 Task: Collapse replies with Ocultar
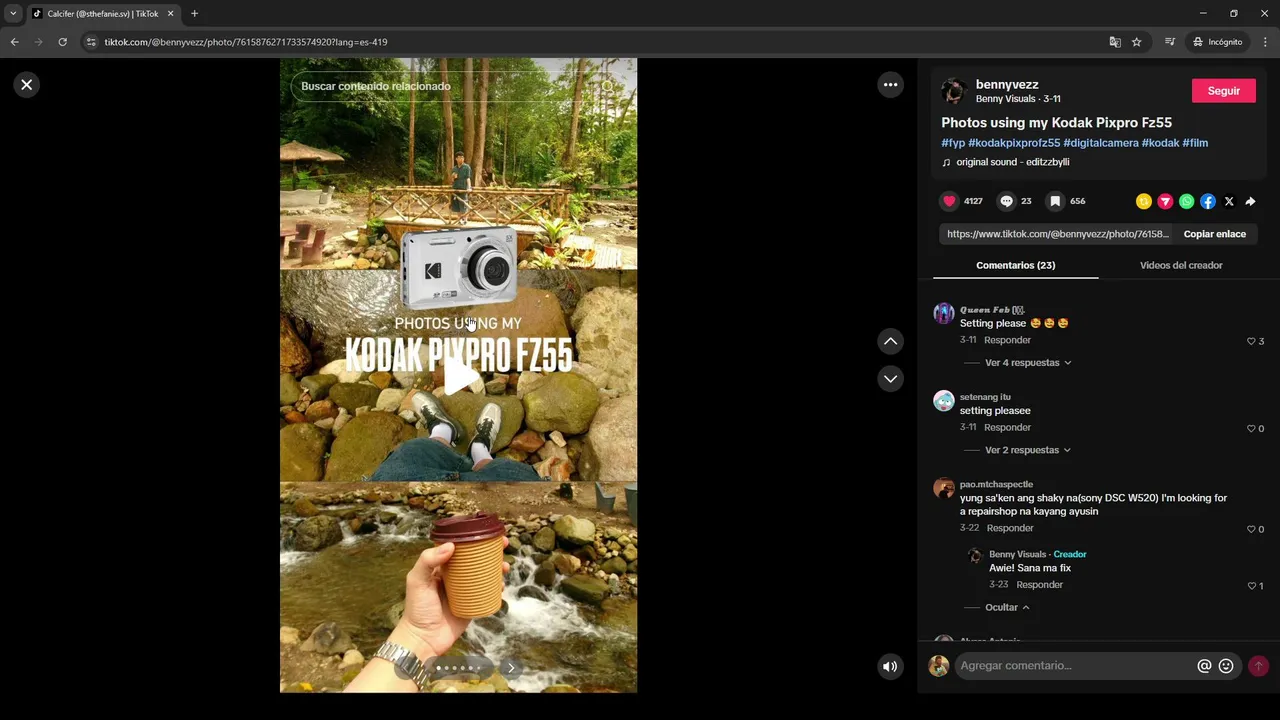(1007, 607)
